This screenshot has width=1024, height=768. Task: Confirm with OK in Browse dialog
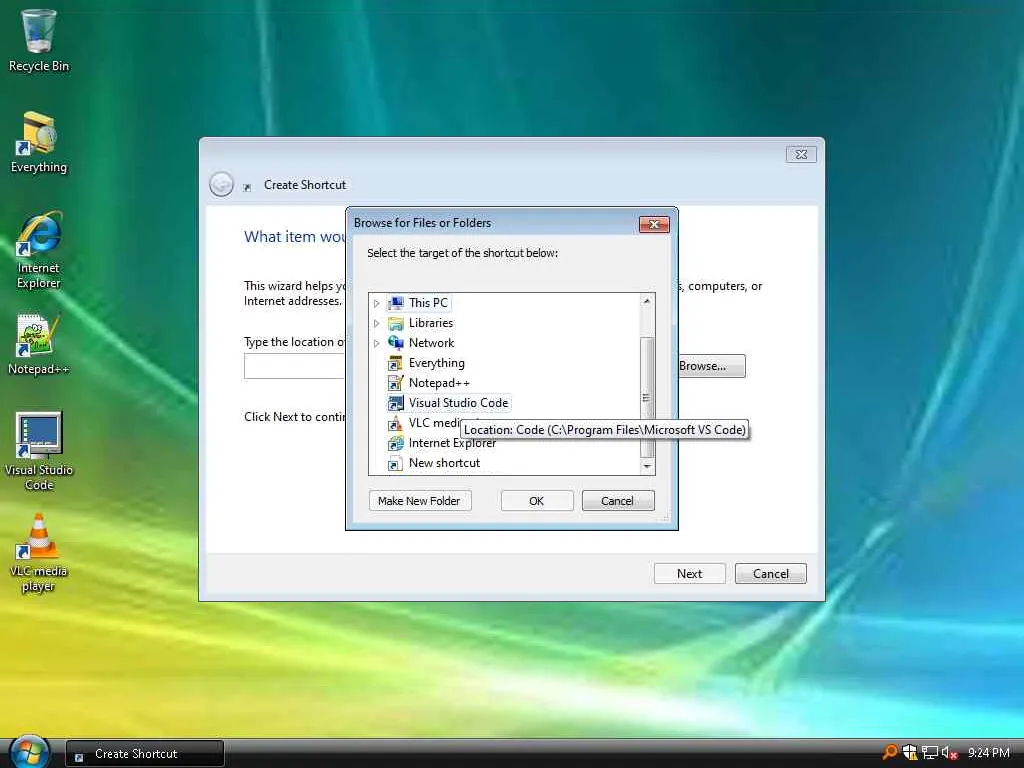(x=537, y=501)
